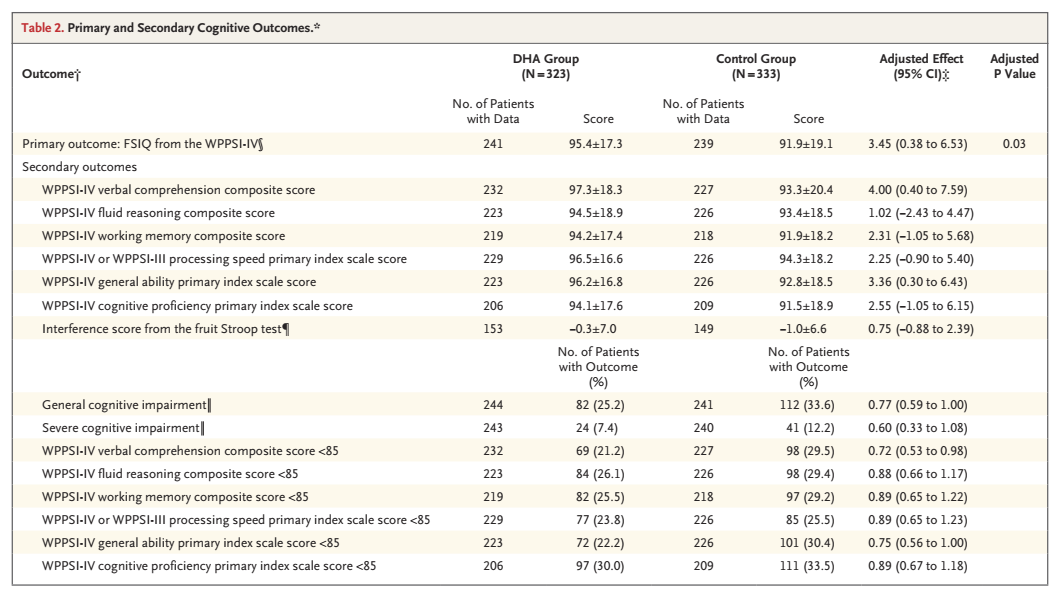Select the Severe cognitive impairment row label
The image size is (1059, 591).
click(x=122, y=428)
